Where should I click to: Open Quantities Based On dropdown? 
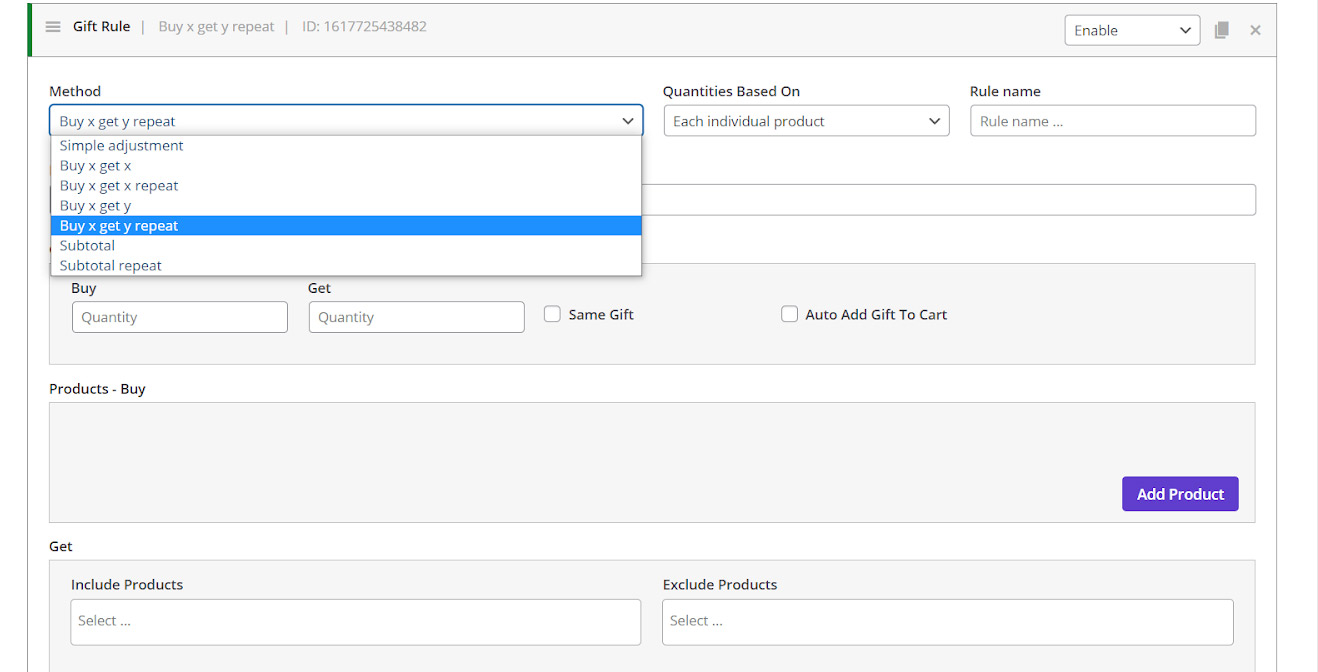[806, 121]
